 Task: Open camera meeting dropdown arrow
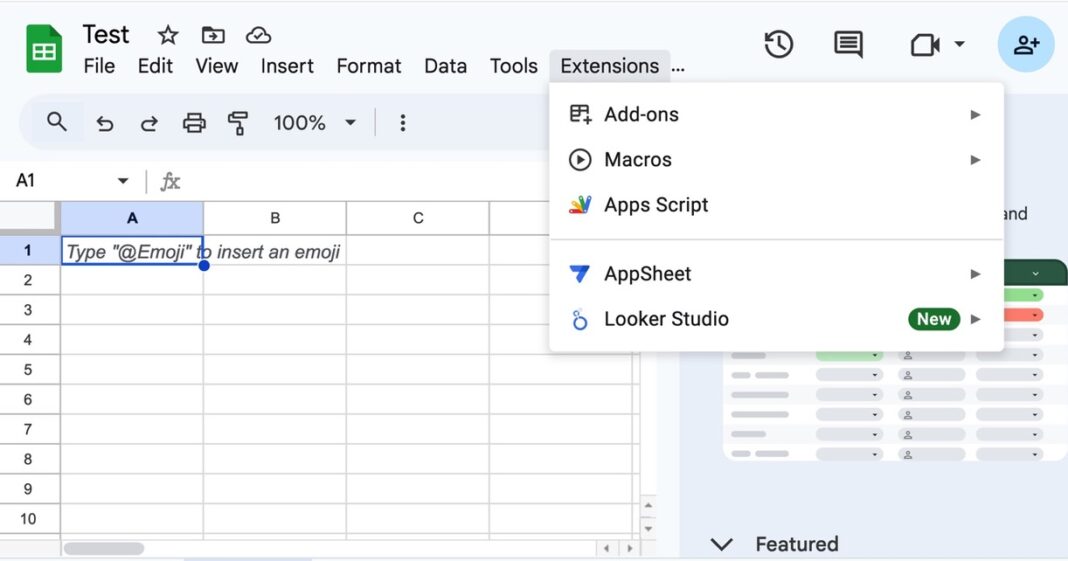959,44
